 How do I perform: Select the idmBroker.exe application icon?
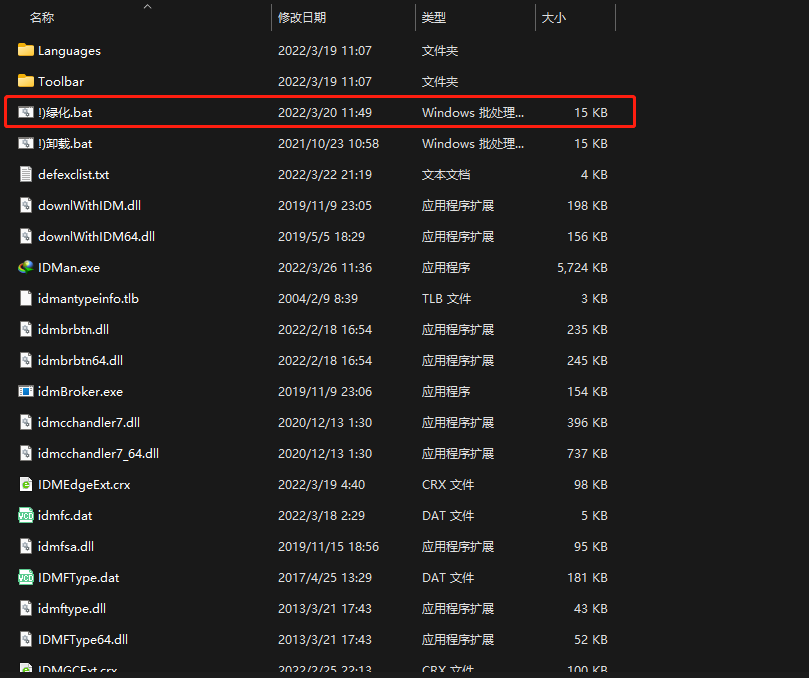click(x=26, y=391)
